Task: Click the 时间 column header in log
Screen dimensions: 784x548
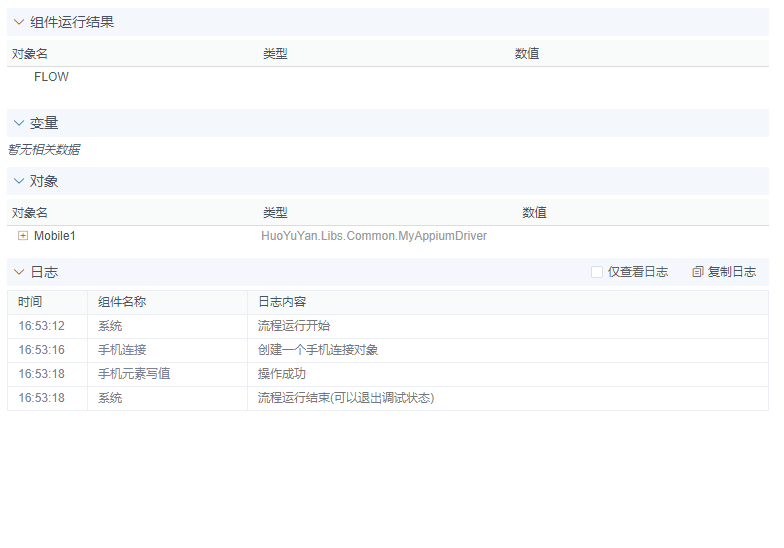Action: pyautogui.click(x=30, y=302)
